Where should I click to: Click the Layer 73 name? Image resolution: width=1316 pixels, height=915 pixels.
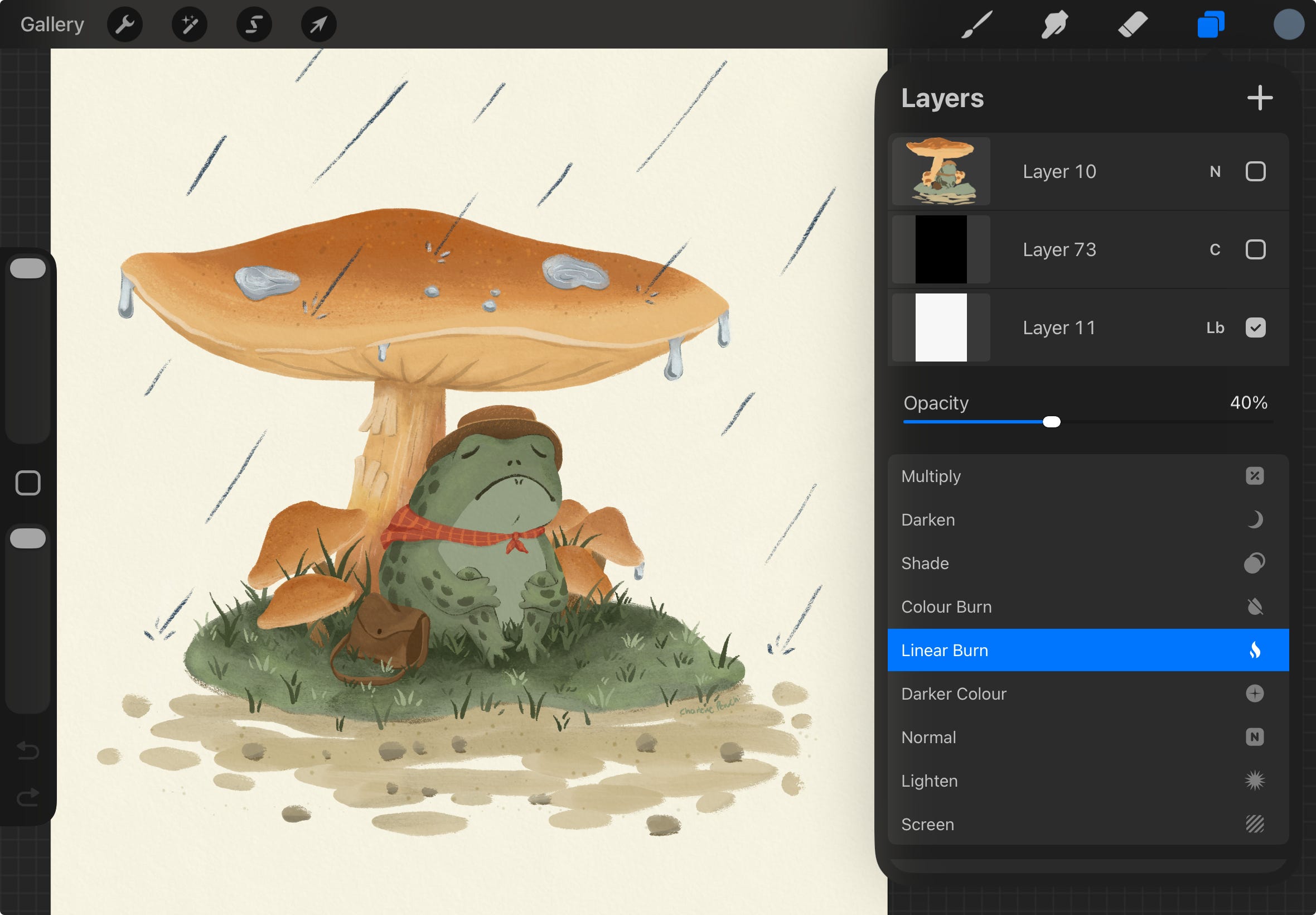(x=1059, y=249)
